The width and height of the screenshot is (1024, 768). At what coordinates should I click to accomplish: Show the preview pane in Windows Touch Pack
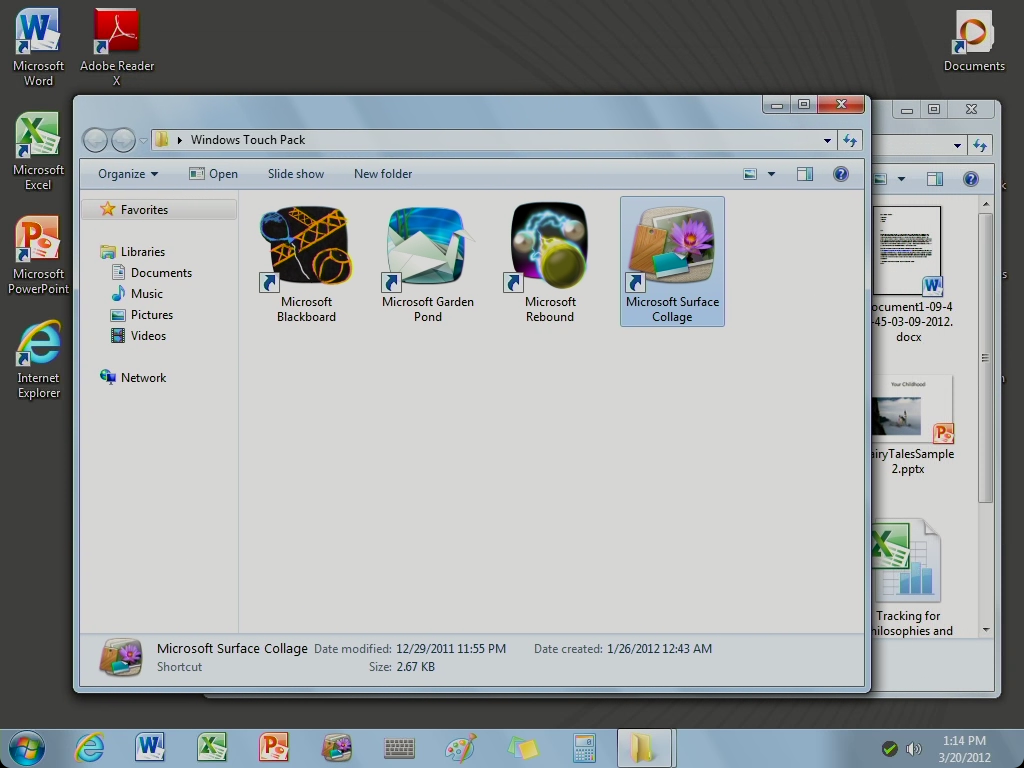(805, 174)
